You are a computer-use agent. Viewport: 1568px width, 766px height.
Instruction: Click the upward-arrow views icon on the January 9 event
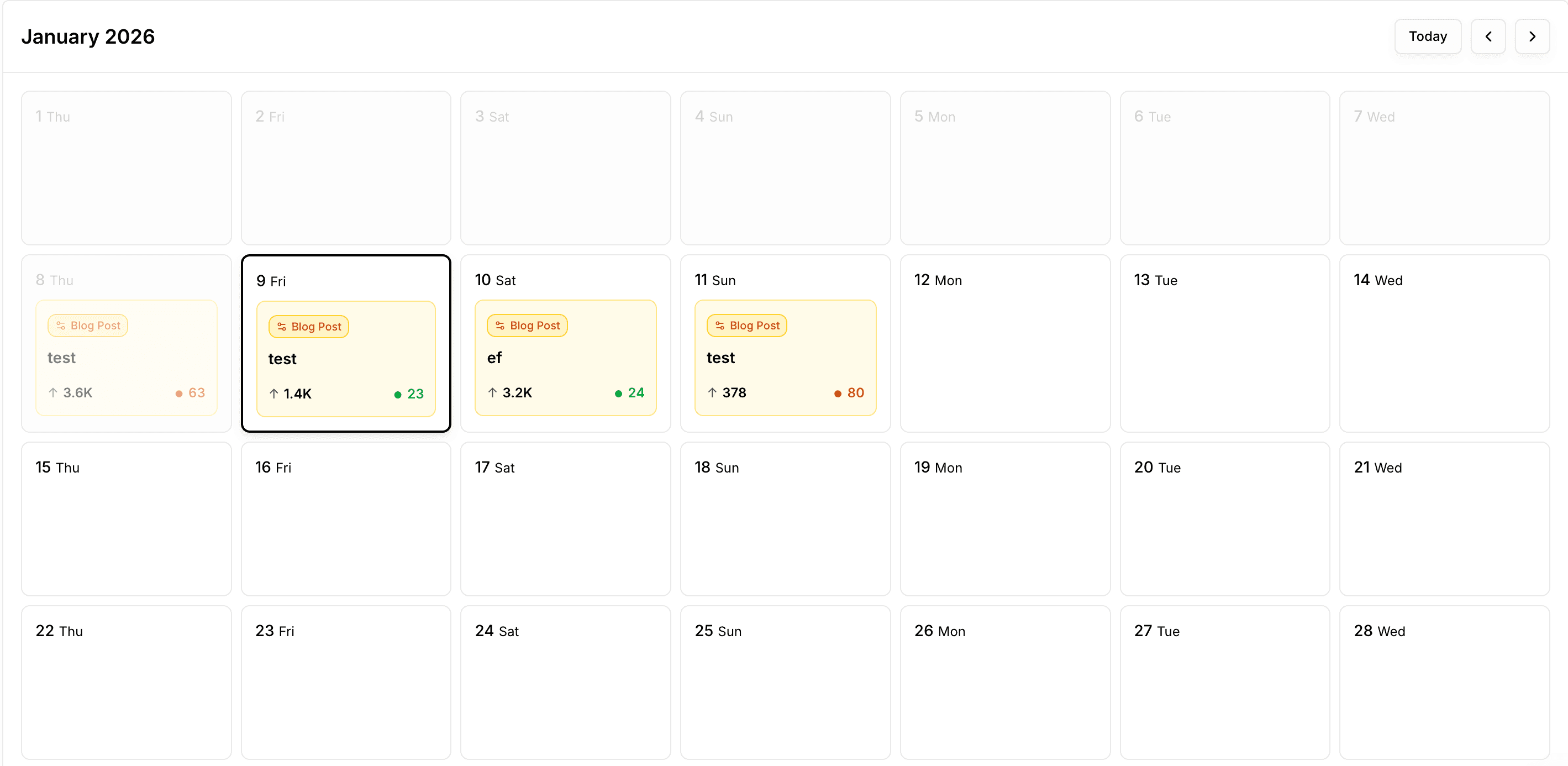point(273,394)
